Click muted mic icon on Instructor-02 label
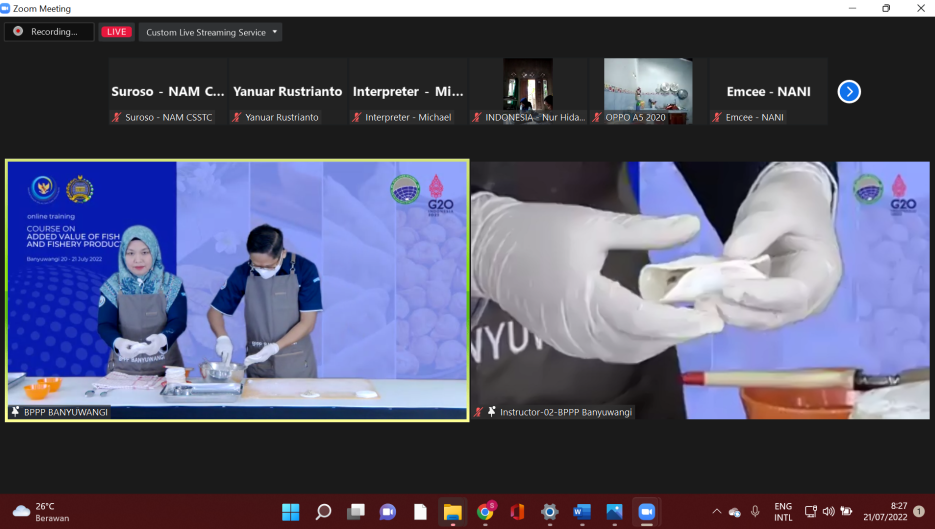Viewport: 935px width, 529px height. click(x=479, y=412)
